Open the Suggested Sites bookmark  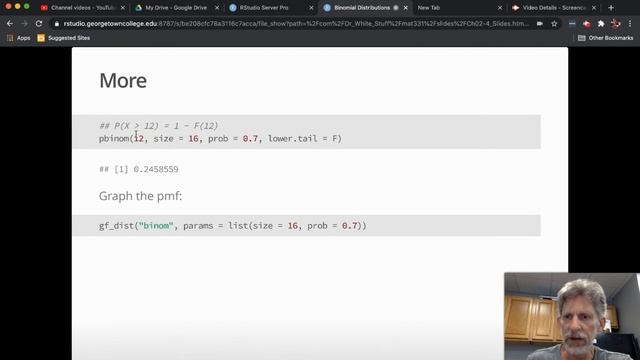click(64, 38)
